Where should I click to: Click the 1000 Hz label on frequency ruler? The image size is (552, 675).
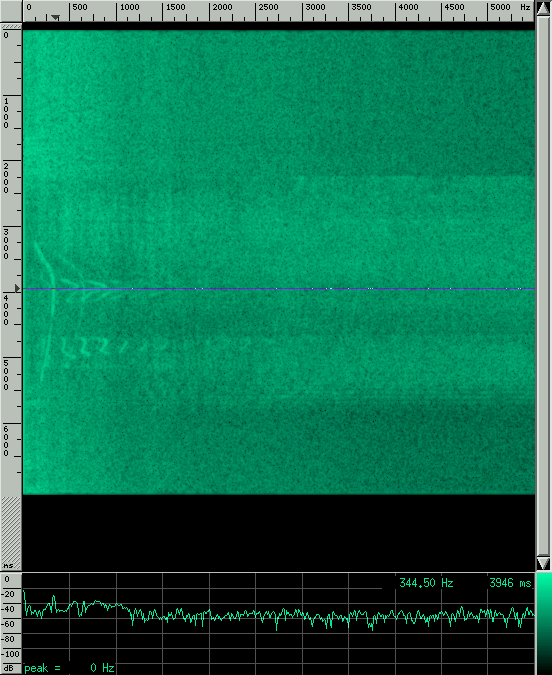[130, 7]
